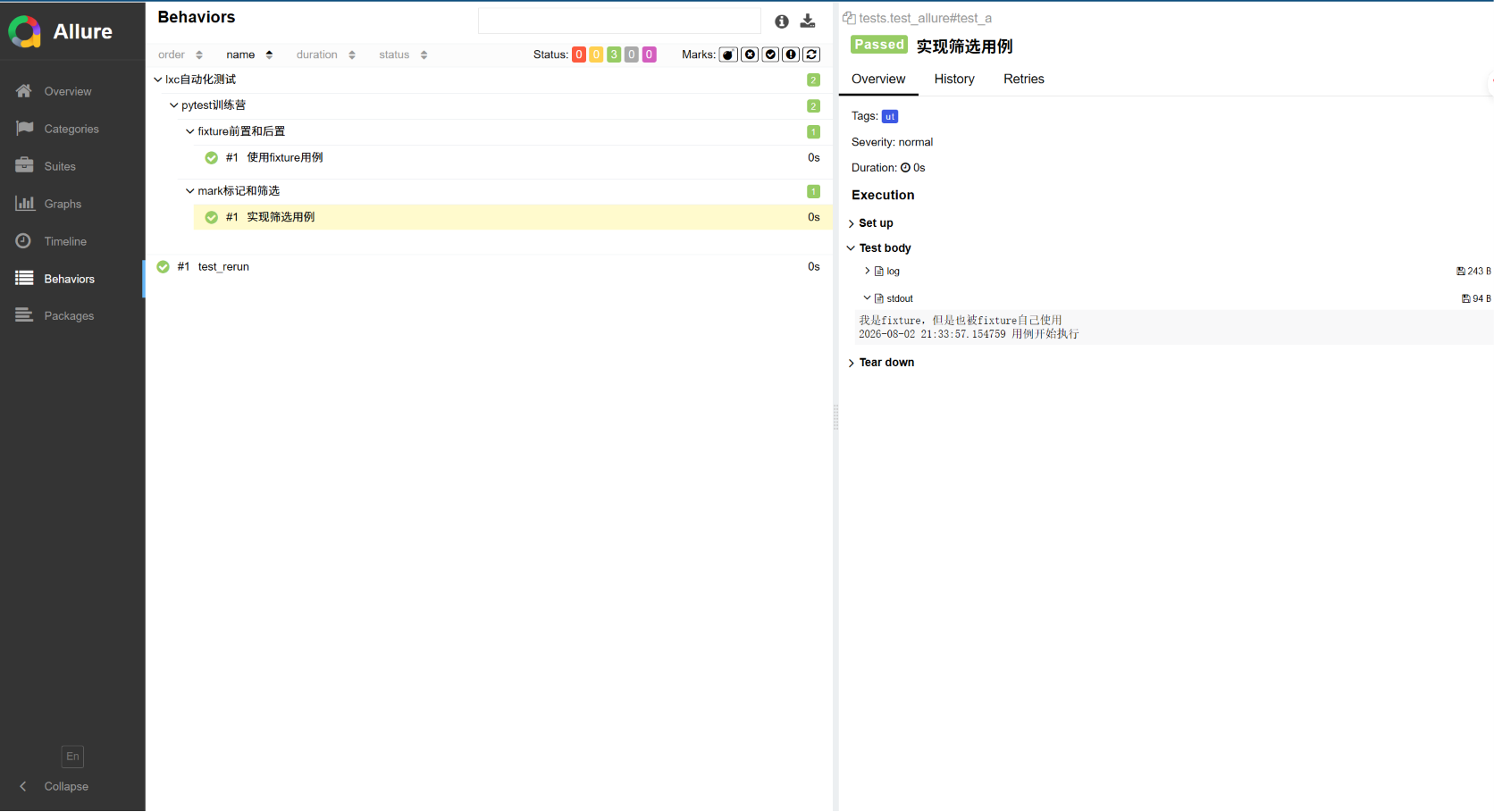Click the 94 B stdout attachment size
Viewport: 1494px width, 812px height.
tap(1476, 299)
